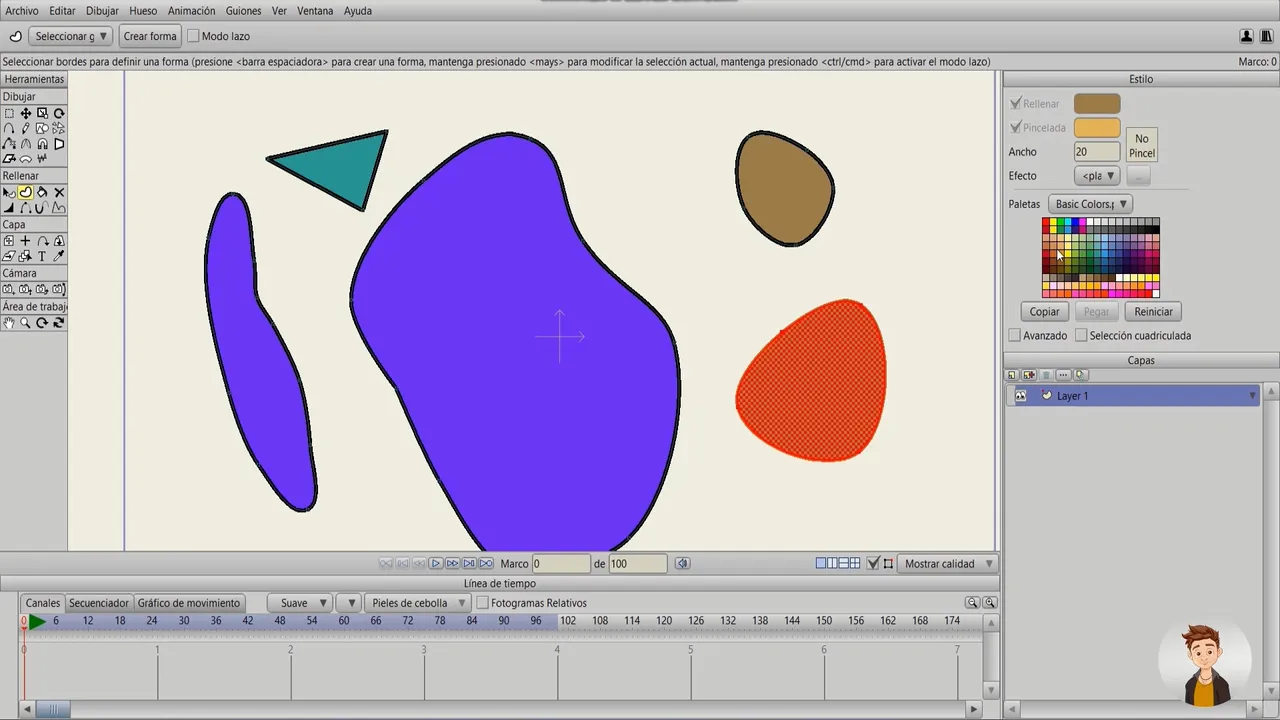Choose the Delete Shape X tool
1280x720 pixels.
coord(59,192)
